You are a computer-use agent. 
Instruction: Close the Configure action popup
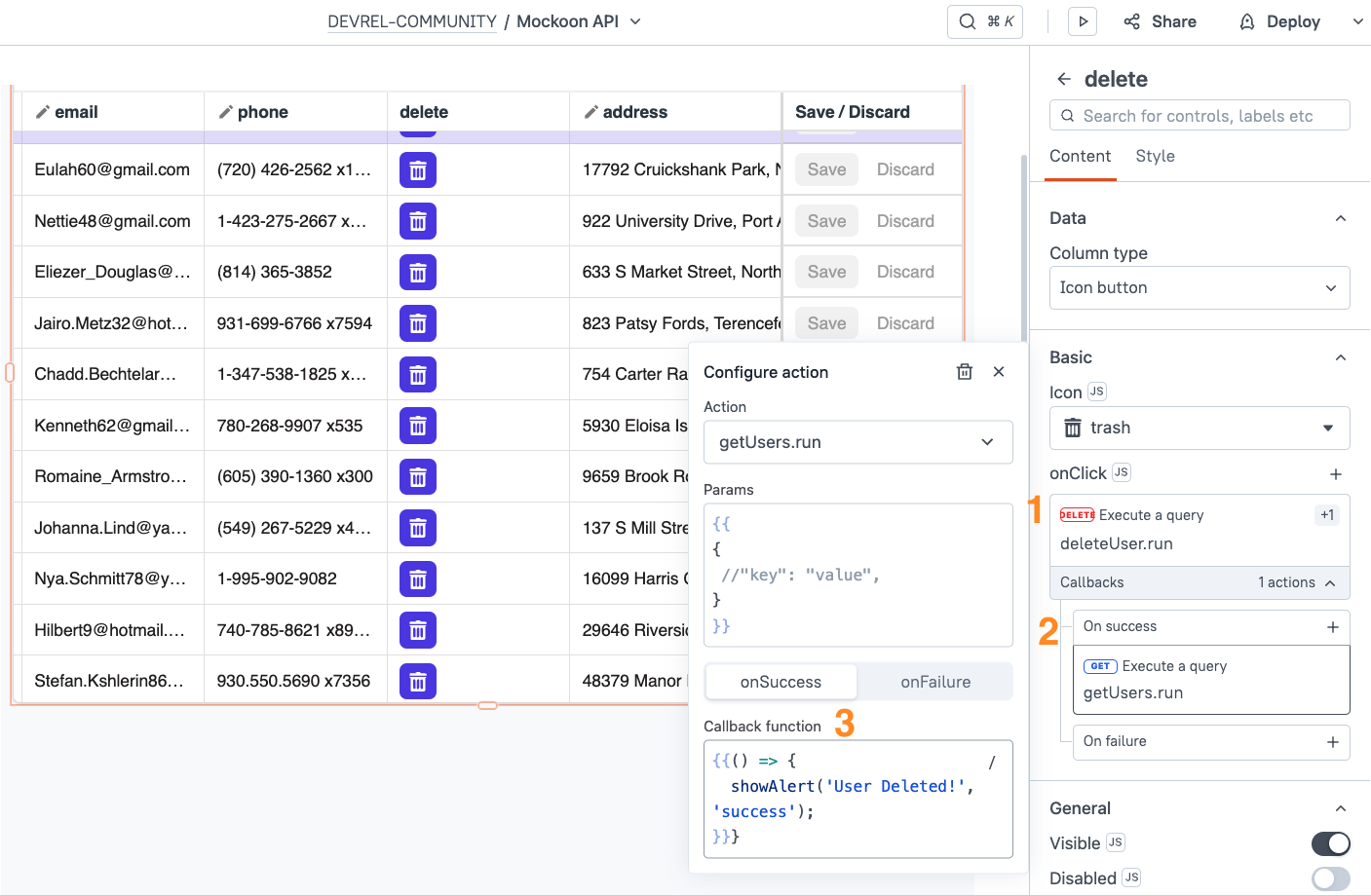click(x=999, y=372)
